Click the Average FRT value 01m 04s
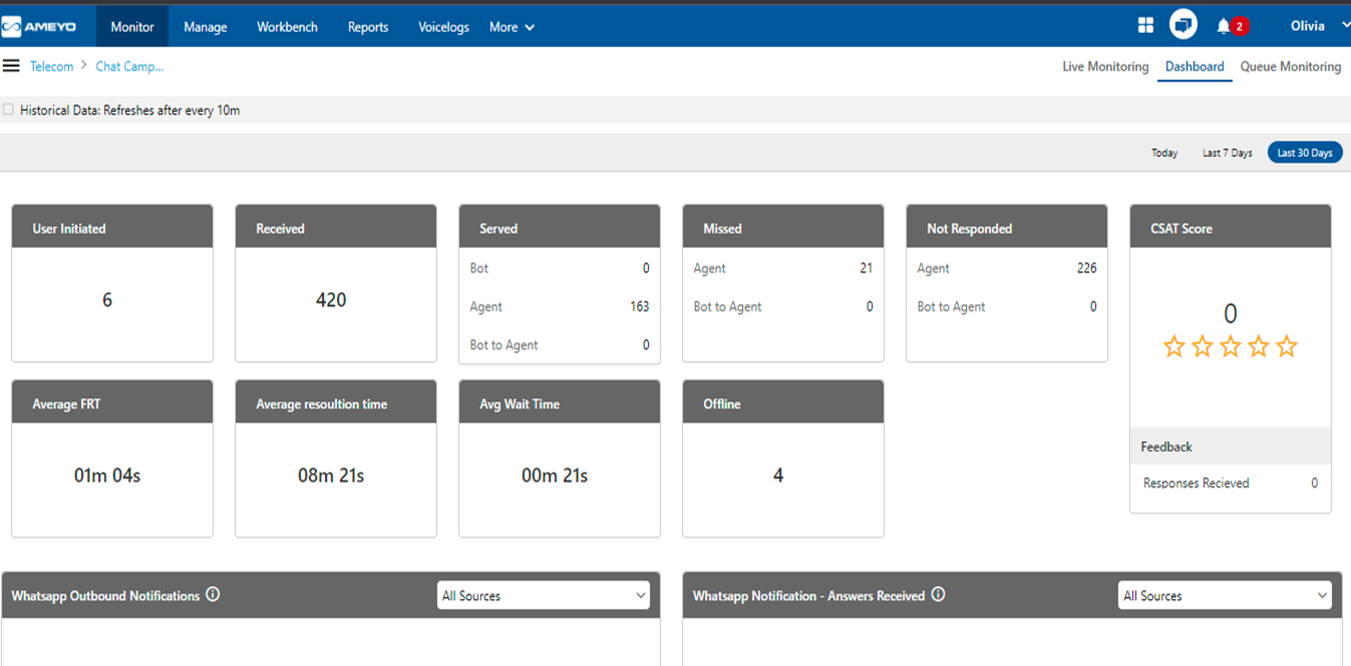The image size is (1351, 666). point(107,476)
